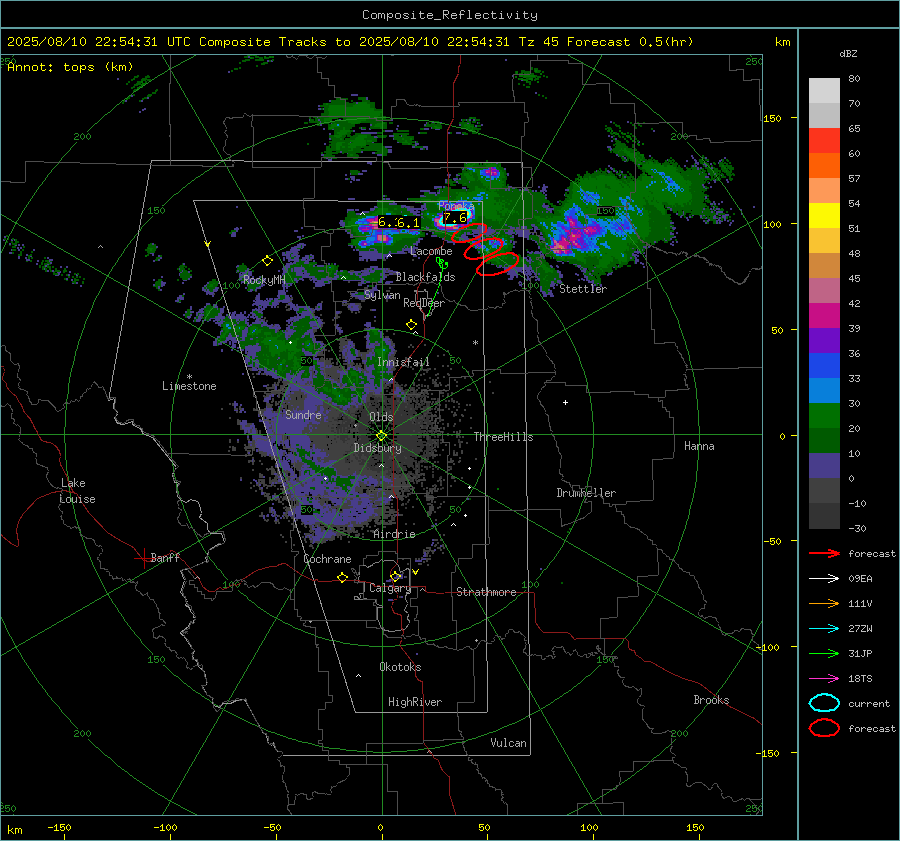
Task: Click the '7.6' storm top label
Action: pyautogui.click(x=455, y=218)
